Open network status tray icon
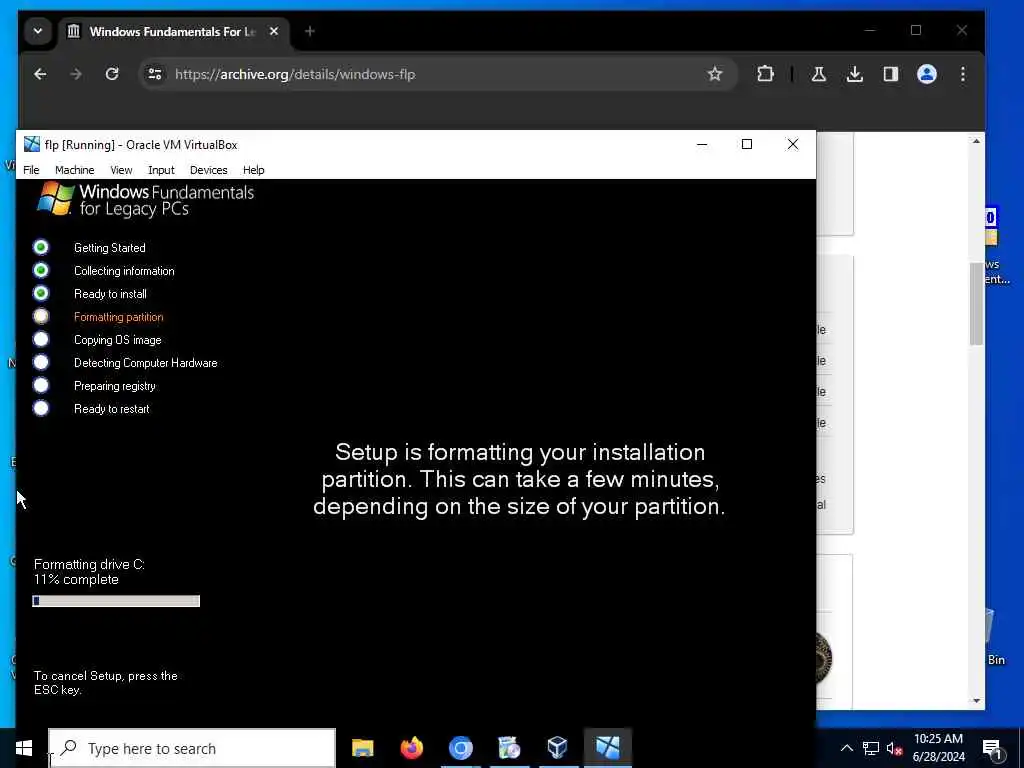This screenshot has width=1024, height=768. (x=871, y=748)
